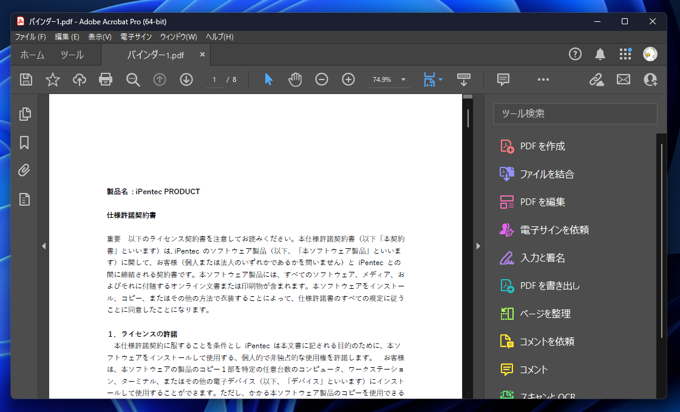Click the cloud upload icon
The image size is (680, 412).
click(x=79, y=80)
